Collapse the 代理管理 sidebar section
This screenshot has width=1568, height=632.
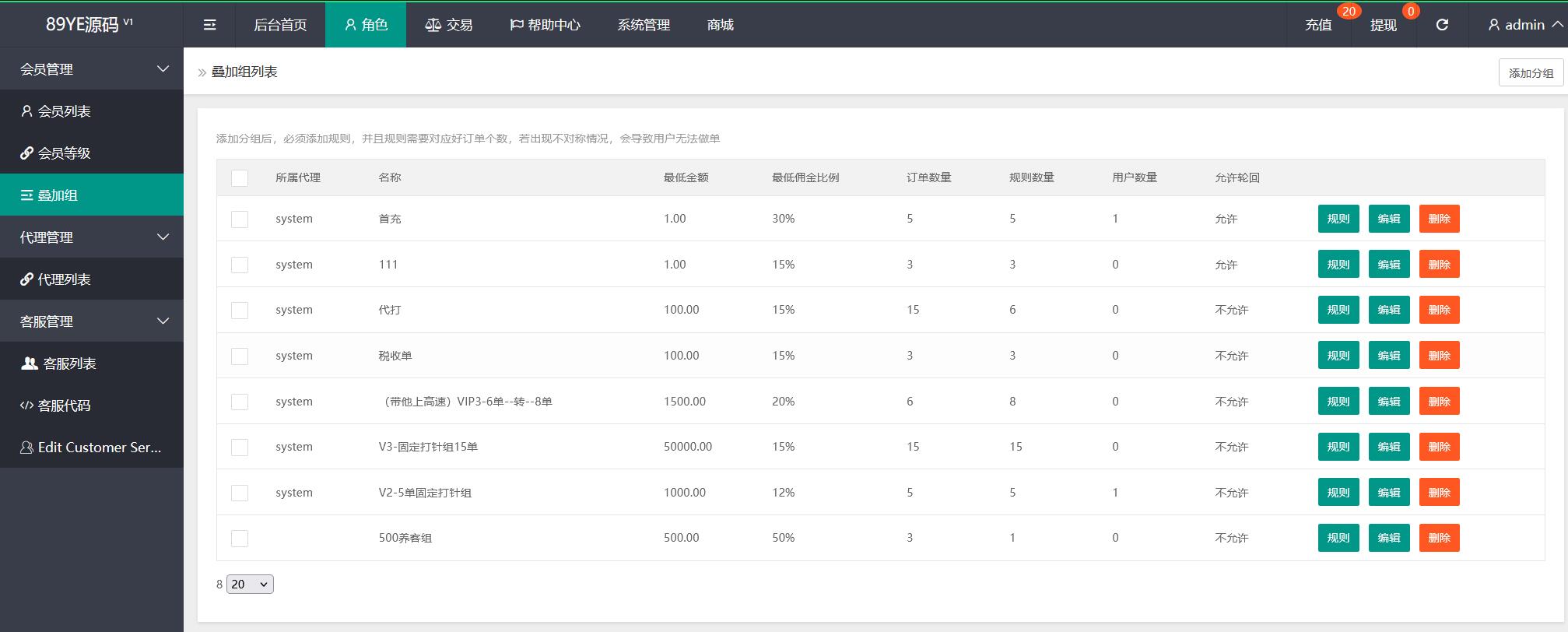[92, 237]
